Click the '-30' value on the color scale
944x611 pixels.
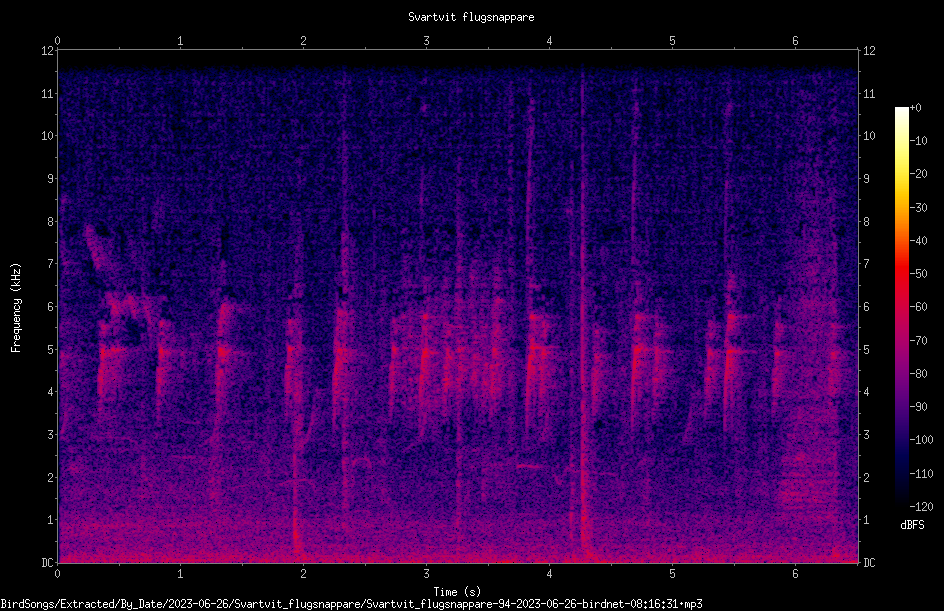[x=918, y=208]
